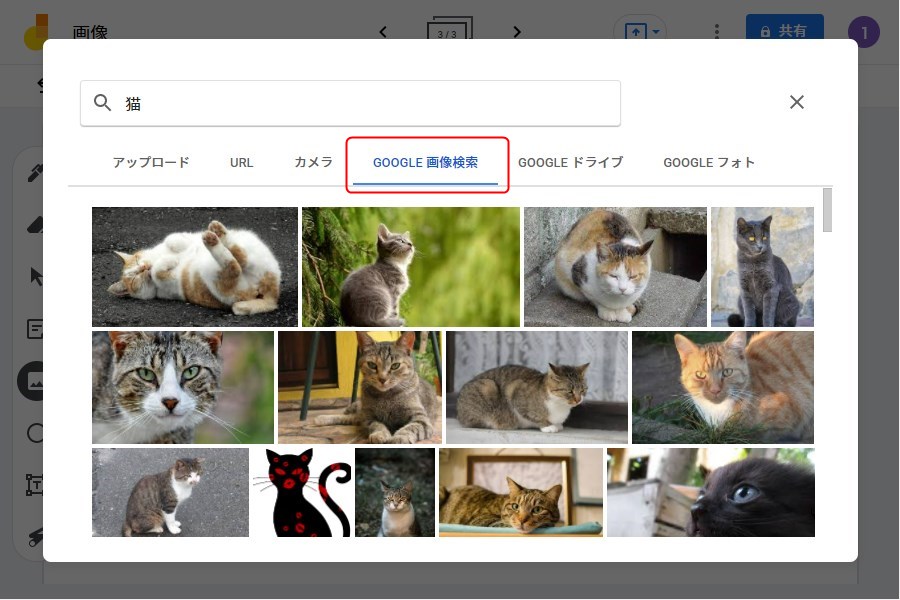Select the tabby lying by yellow wall
The width and height of the screenshot is (900, 600).
(360, 388)
